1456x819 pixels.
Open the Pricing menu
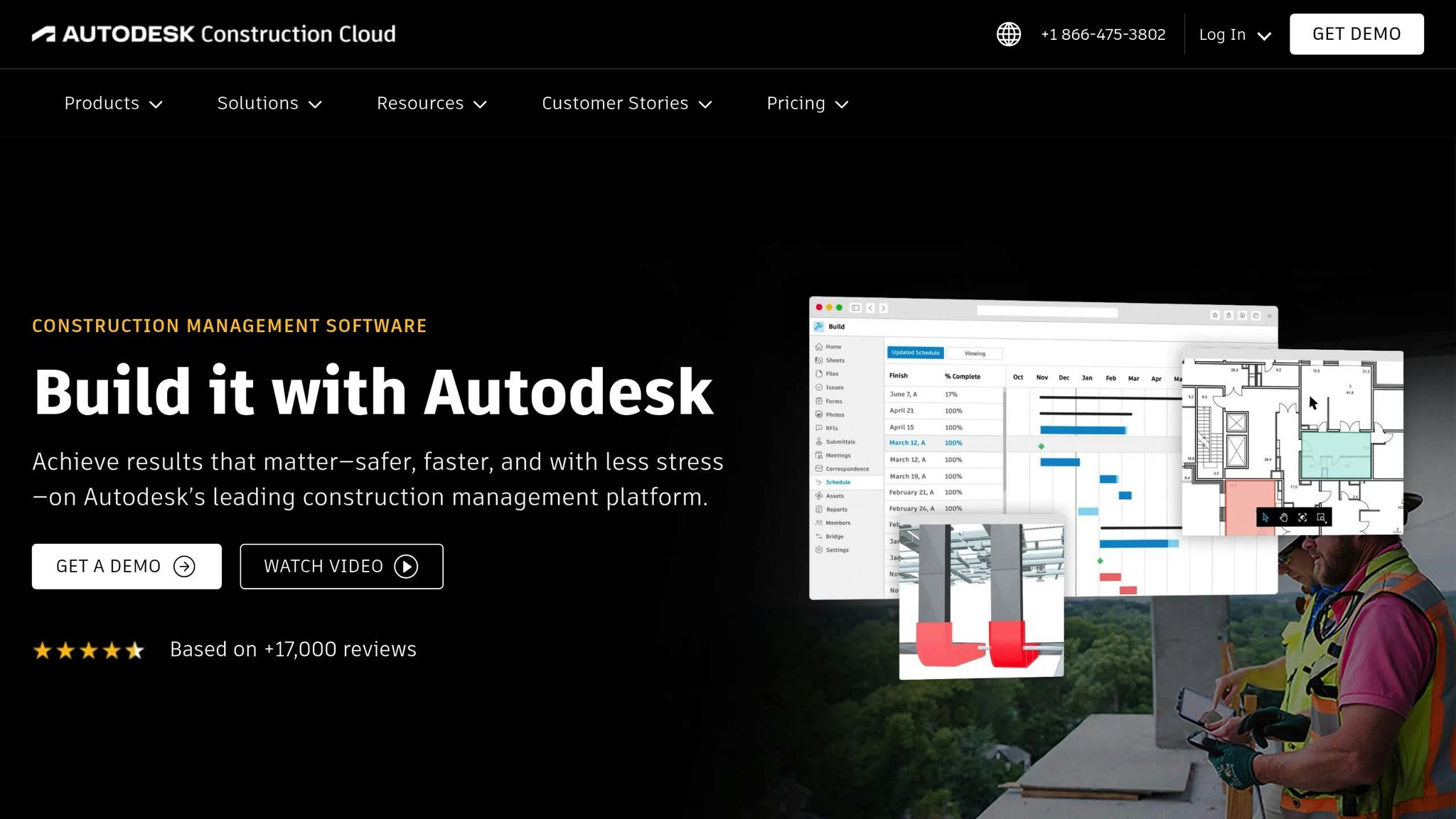(808, 103)
